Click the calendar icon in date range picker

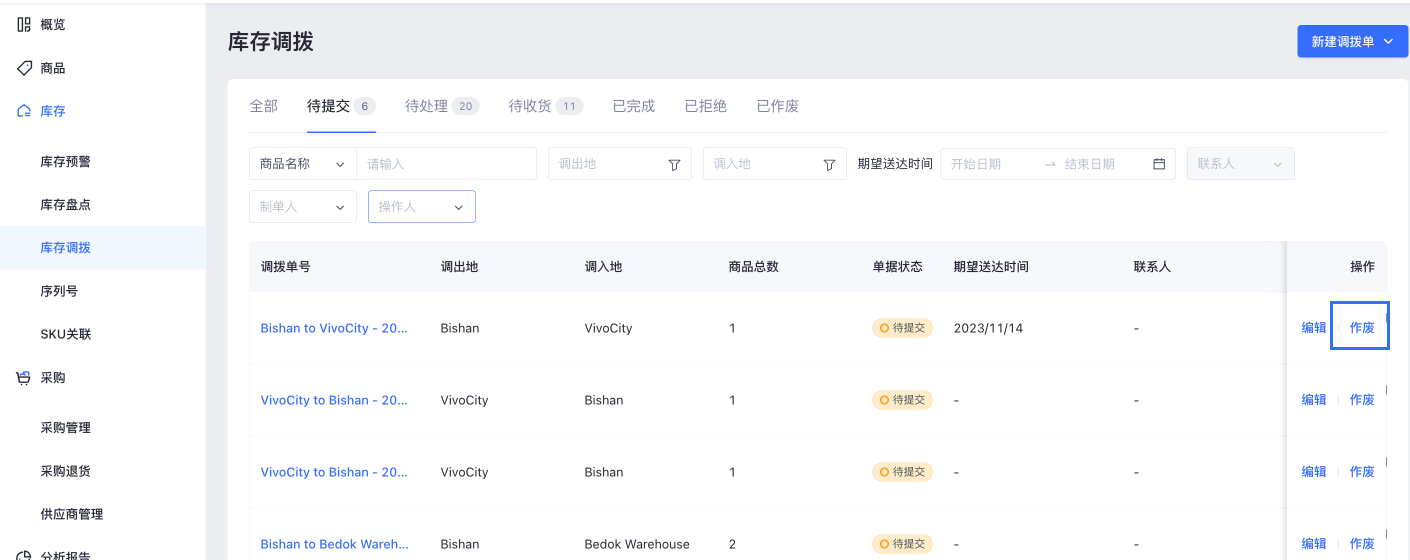tap(1159, 164)
